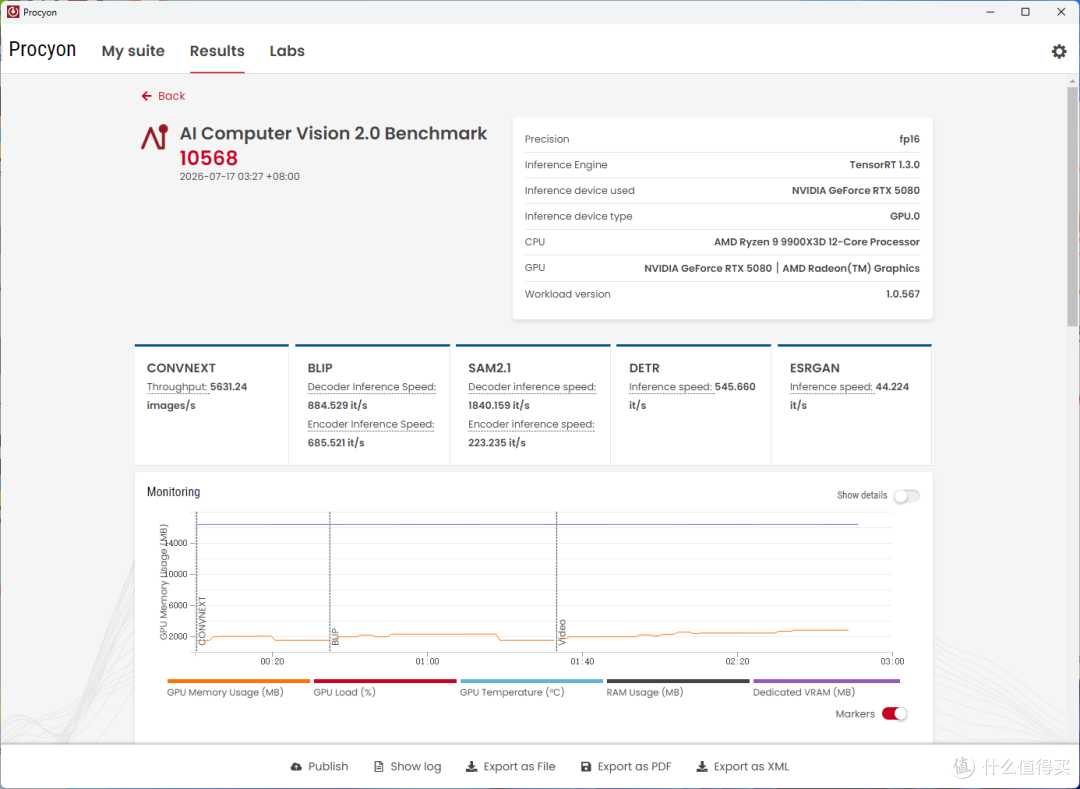Open the Labs tab
This screenshot has width=1080, height=789.
pos(287,51)
